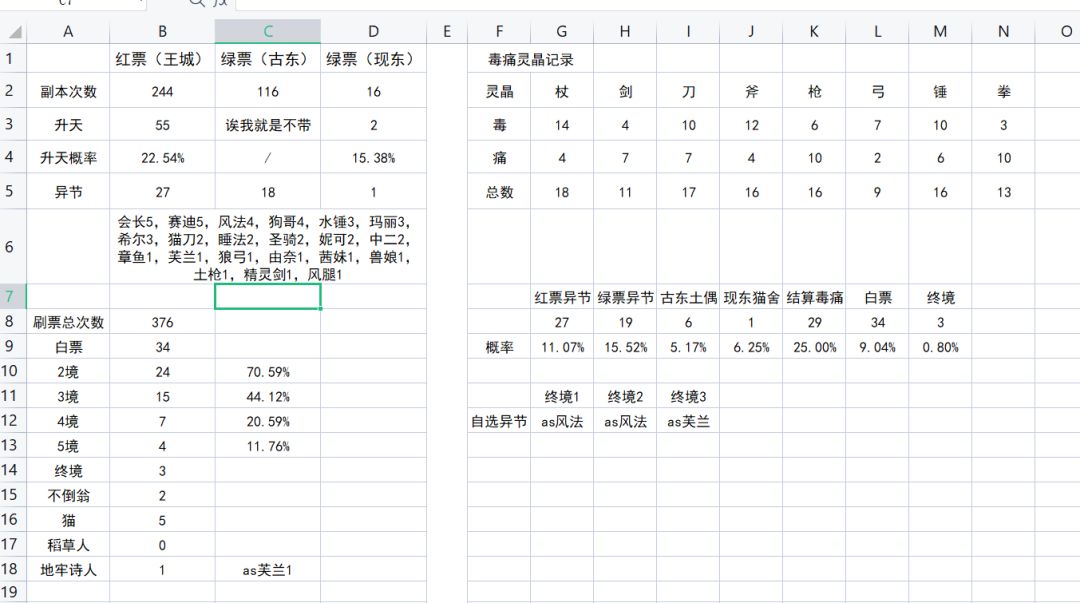1080x603 pixels.
Task: Select column header B
Action: (163, 31)
